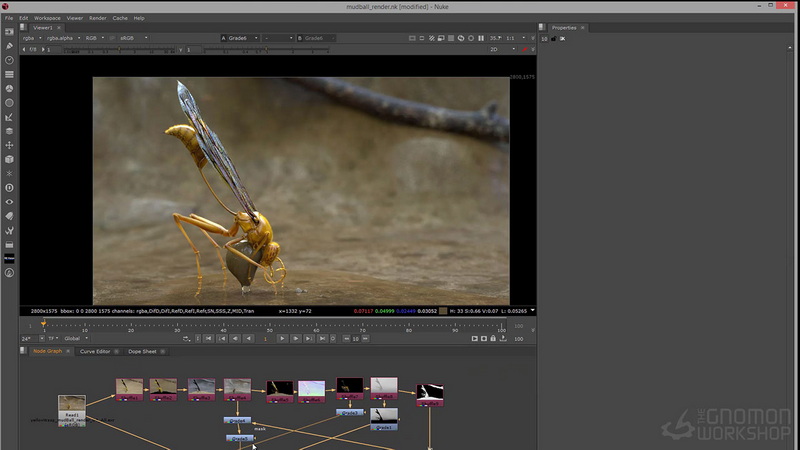
Task: Switch to the Dope Sheet tab
Action: (142, 351)
